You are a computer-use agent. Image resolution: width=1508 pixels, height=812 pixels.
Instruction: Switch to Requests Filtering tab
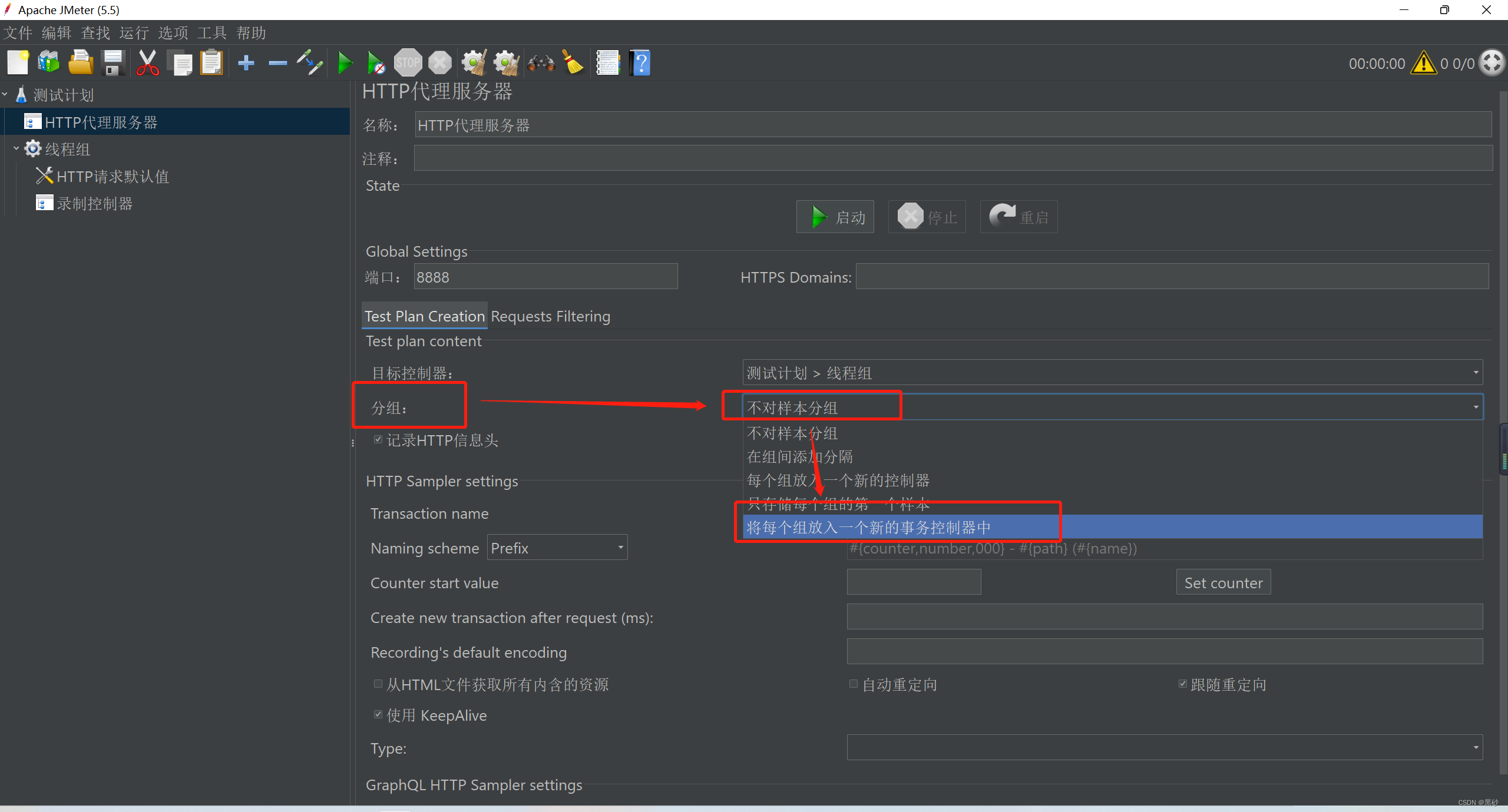[x=550, y=316]
